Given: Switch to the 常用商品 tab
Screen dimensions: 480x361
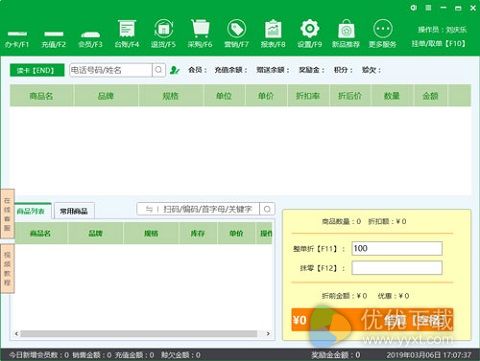Looking at the screenshot, I should (74, 211).
